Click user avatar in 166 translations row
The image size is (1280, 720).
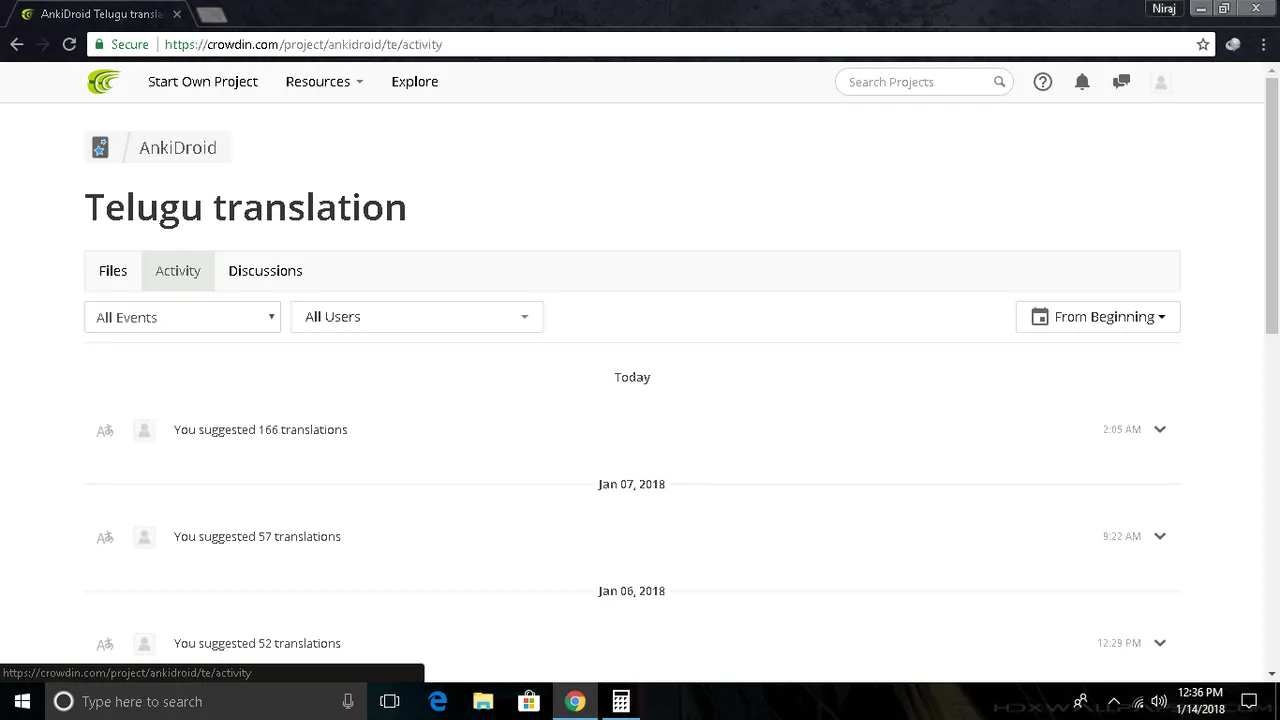(144, 430)
